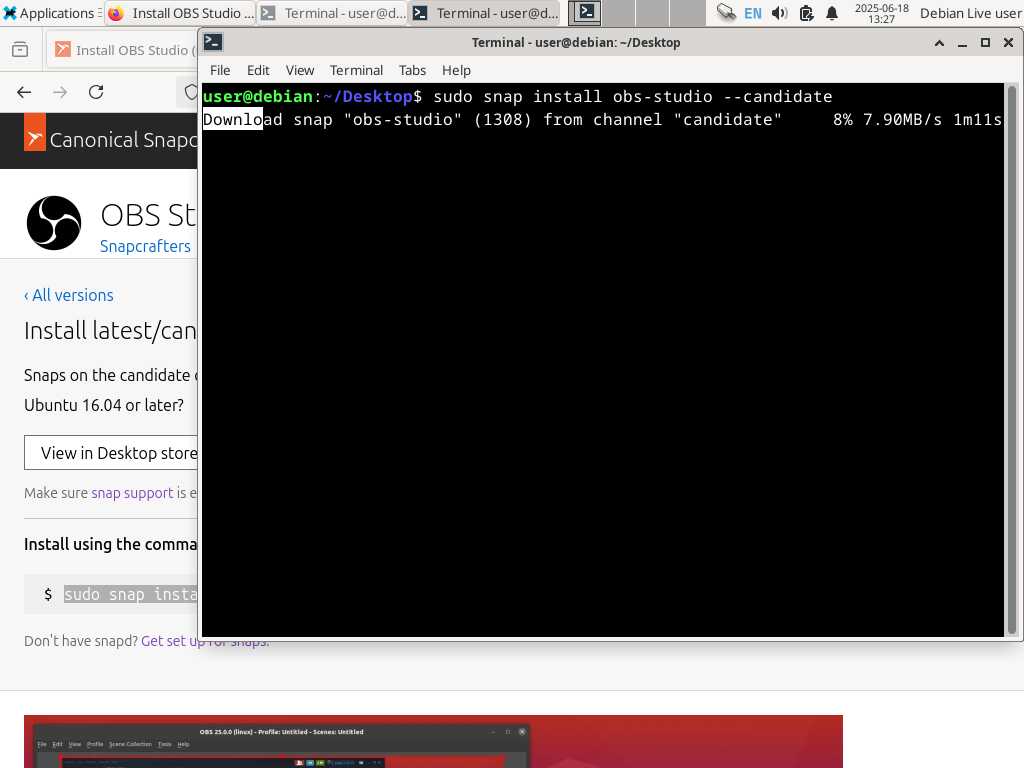Click the OBS Studio round logo
This screenshot has height=768, width=1024.
(x=54, y=223)
